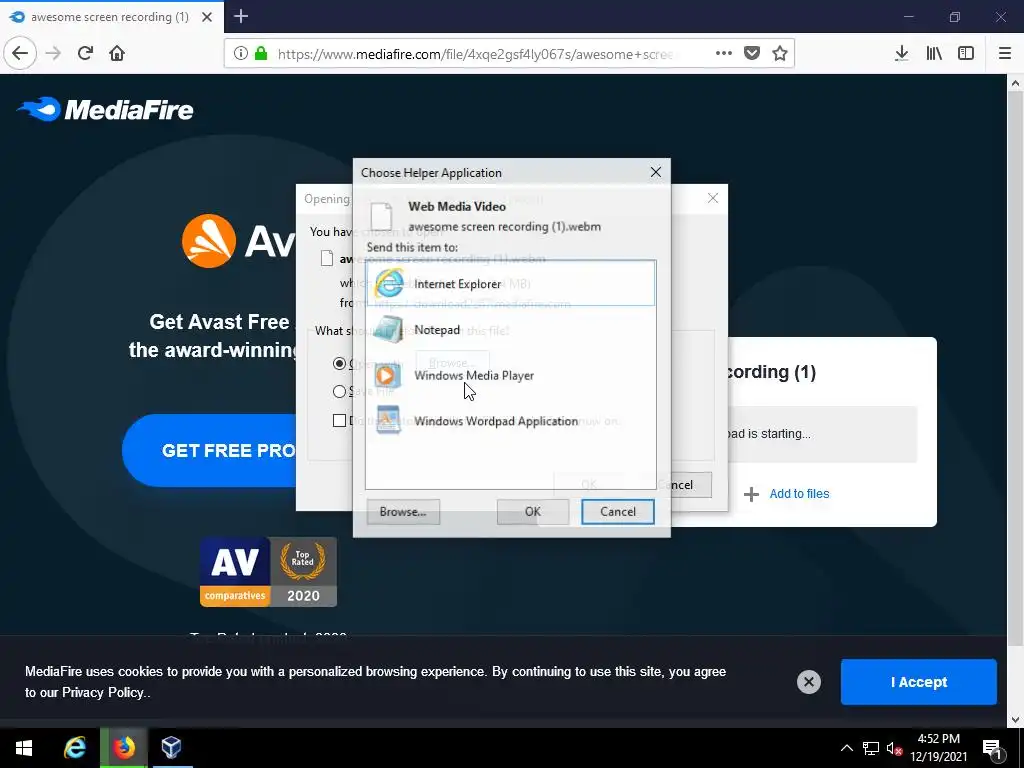Open network status tray icon

pyautogui.click(x=871, y=748)
